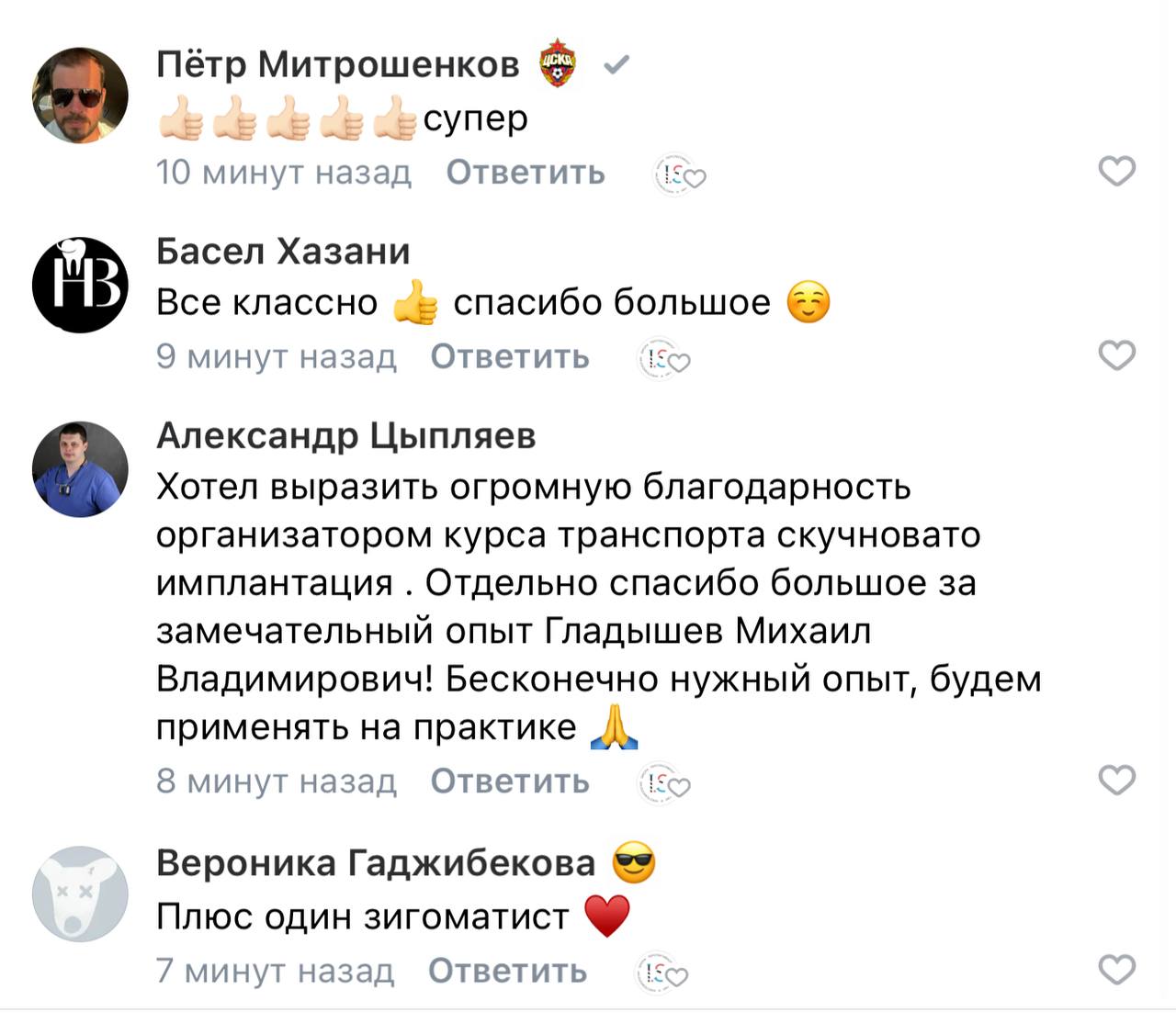Click the author name Басел Хазани
Viewport: 1176px width, 1023px height.
(x=283, y=251)
